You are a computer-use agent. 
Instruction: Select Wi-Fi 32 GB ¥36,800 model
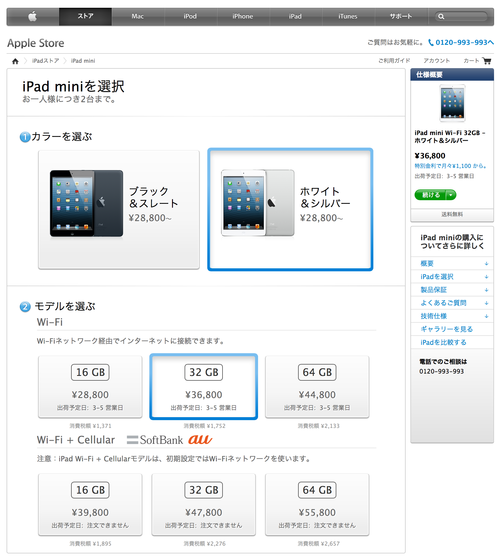[203, 387]
